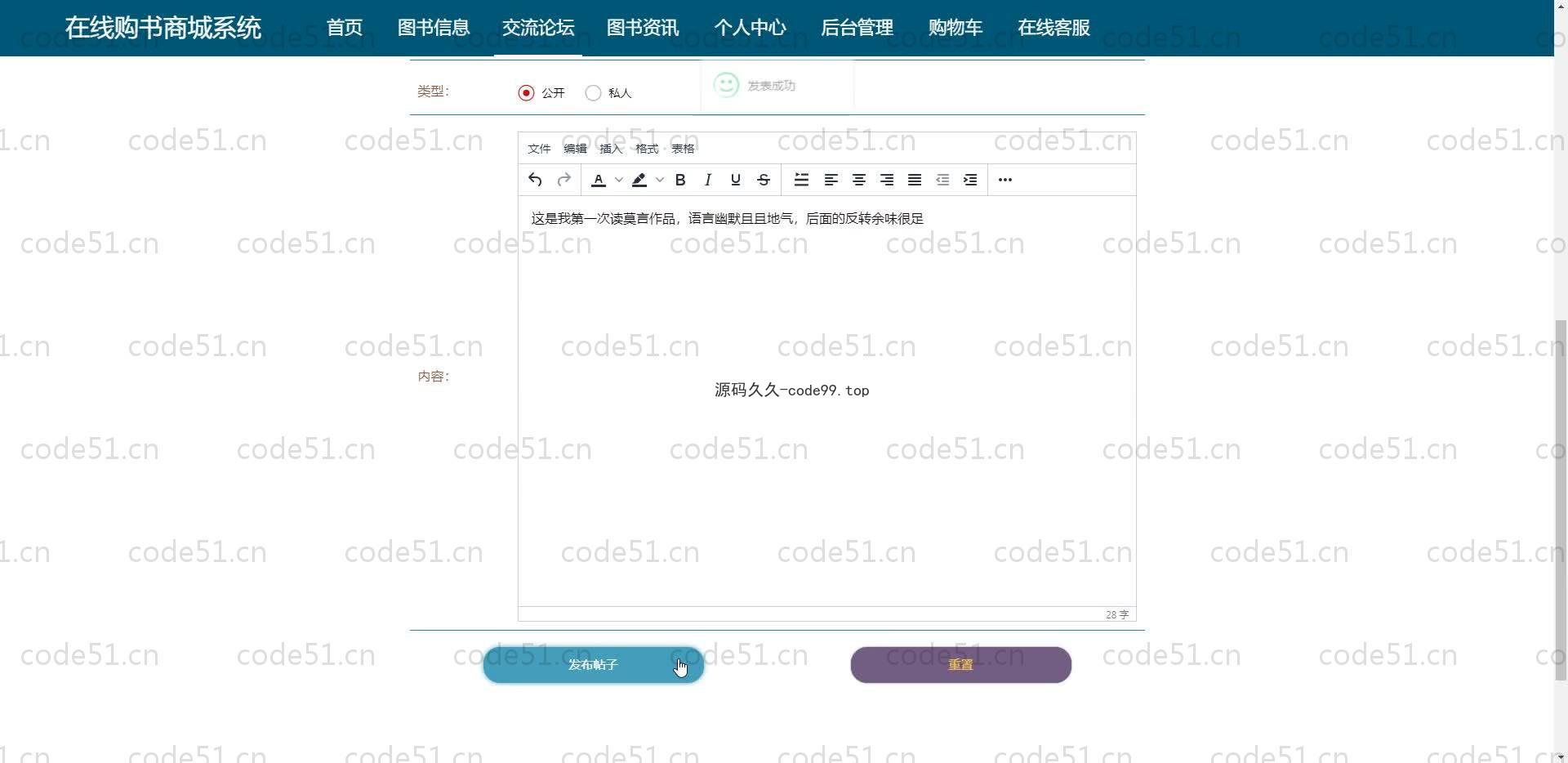Screen dimensions: 1568x763
Task: Click inside the post content editor
Action: click(827, 401)
